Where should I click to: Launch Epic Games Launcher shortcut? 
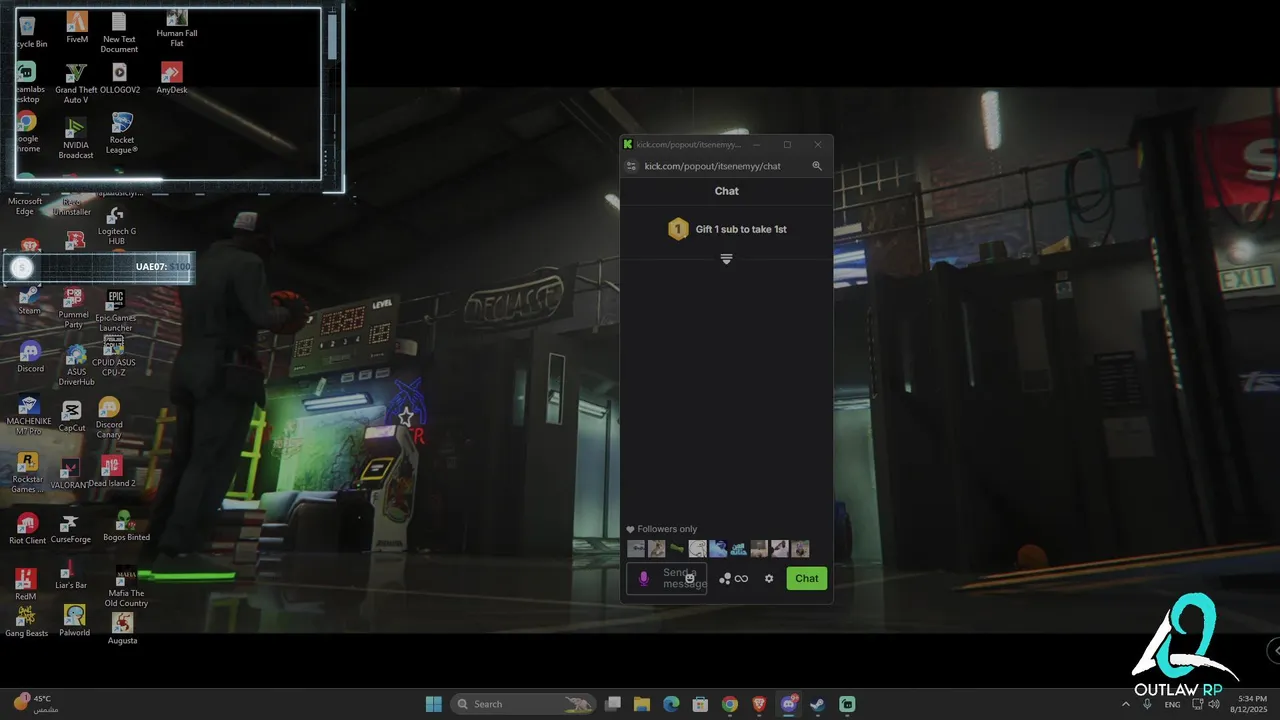116,311
